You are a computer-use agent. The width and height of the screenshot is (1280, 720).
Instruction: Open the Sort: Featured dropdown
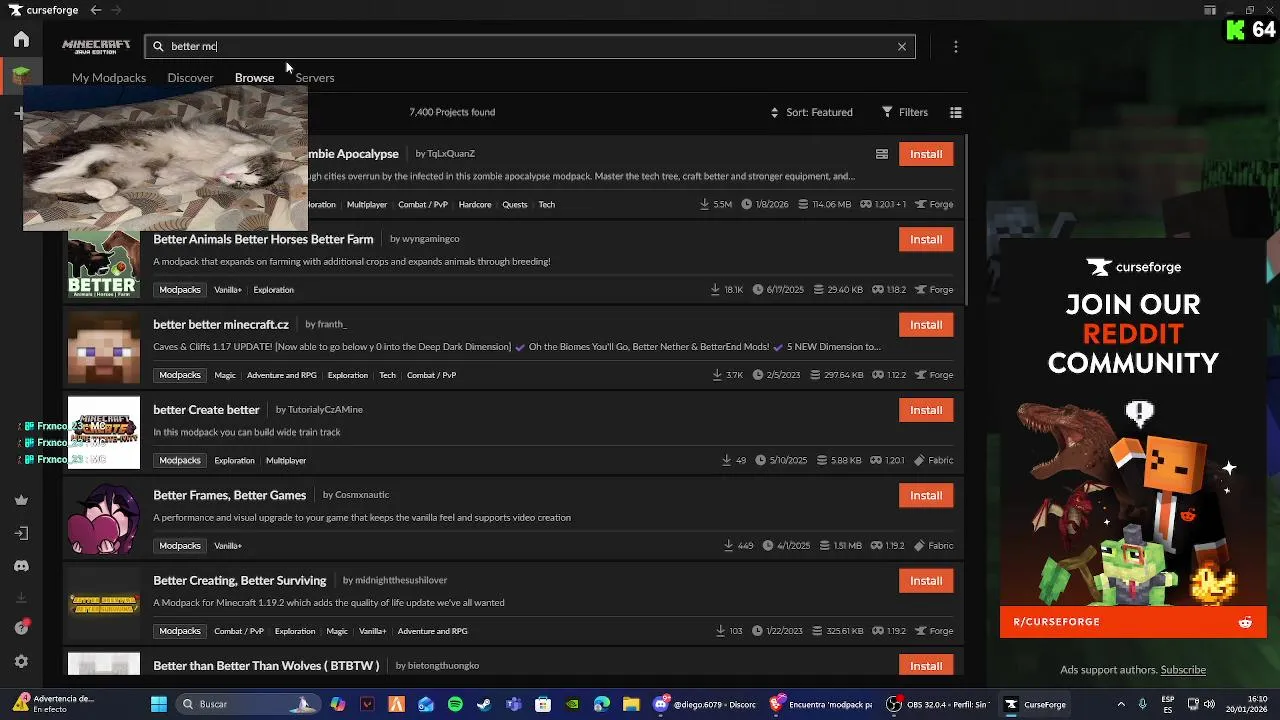811,112
